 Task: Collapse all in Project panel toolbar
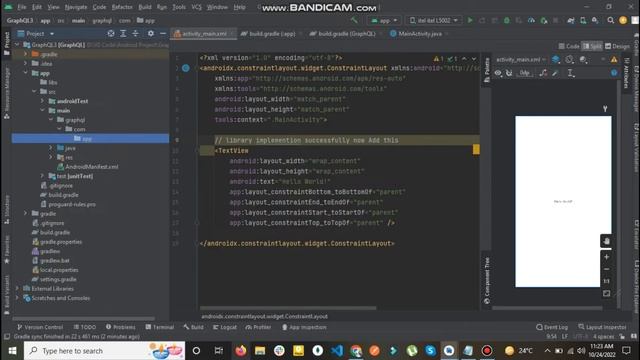tap(136, 33)
